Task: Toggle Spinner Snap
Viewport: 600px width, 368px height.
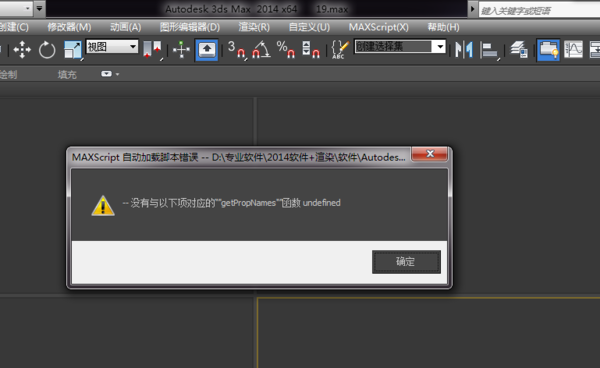Action: [x=311, y=50]
